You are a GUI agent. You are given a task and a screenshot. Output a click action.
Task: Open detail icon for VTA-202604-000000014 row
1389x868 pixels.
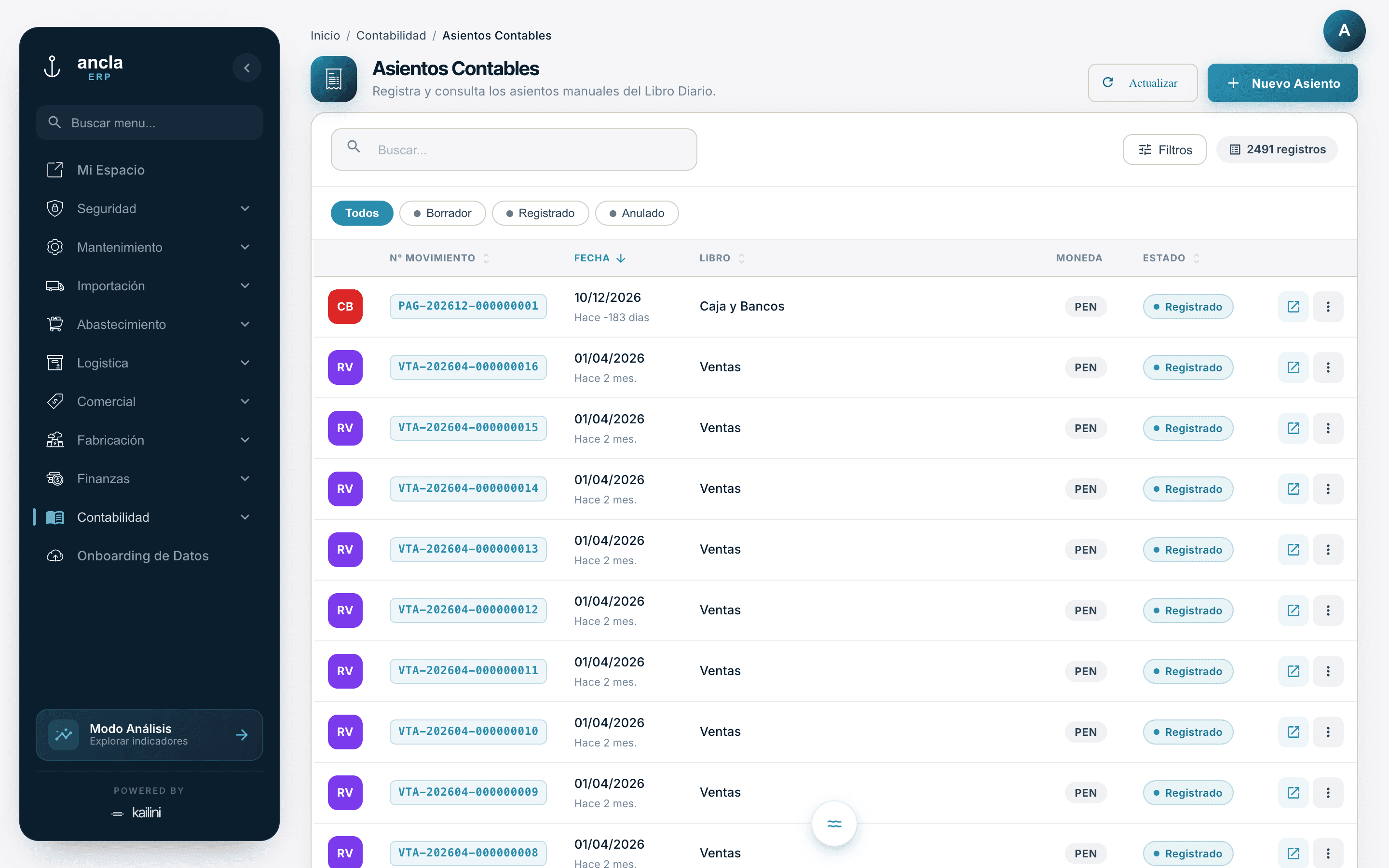coord(1293,488)
